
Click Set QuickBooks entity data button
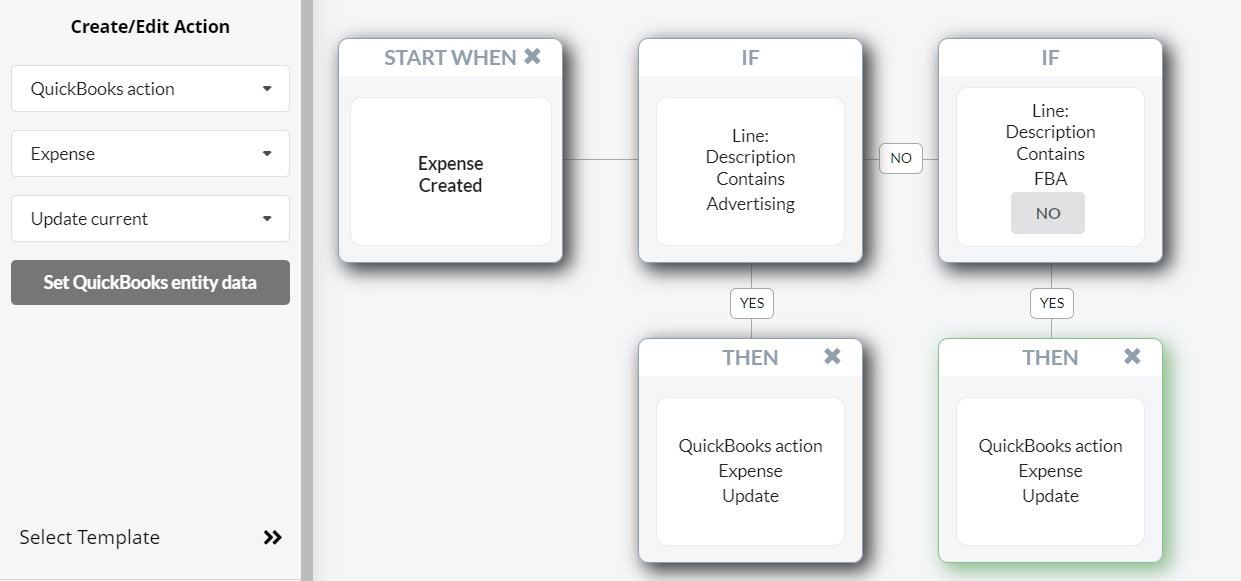click(150, 283)
